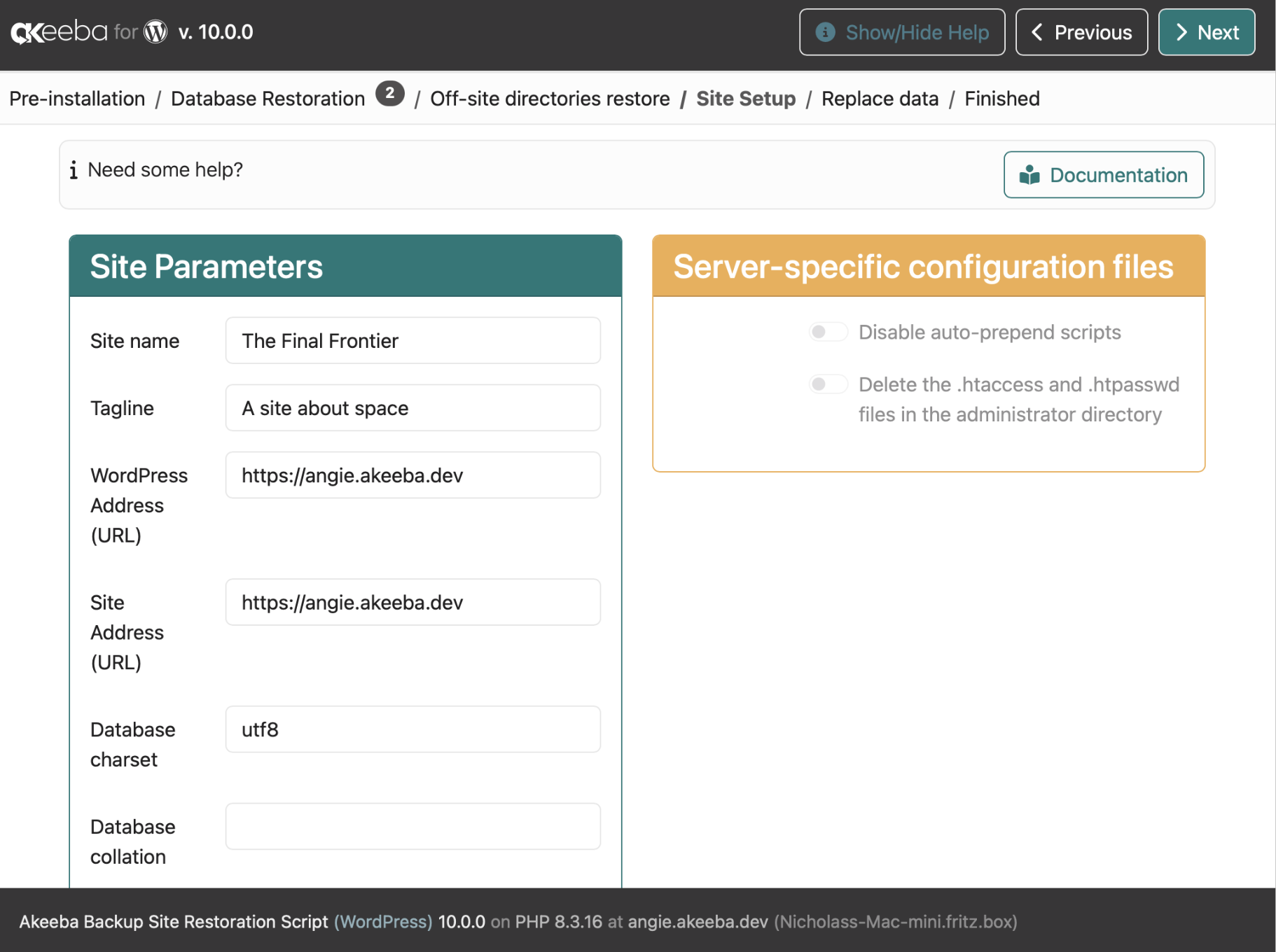This screenshot has height=952, width=1276.
Task: Click the Tagline input field
Action: click(x=413, y=408)
